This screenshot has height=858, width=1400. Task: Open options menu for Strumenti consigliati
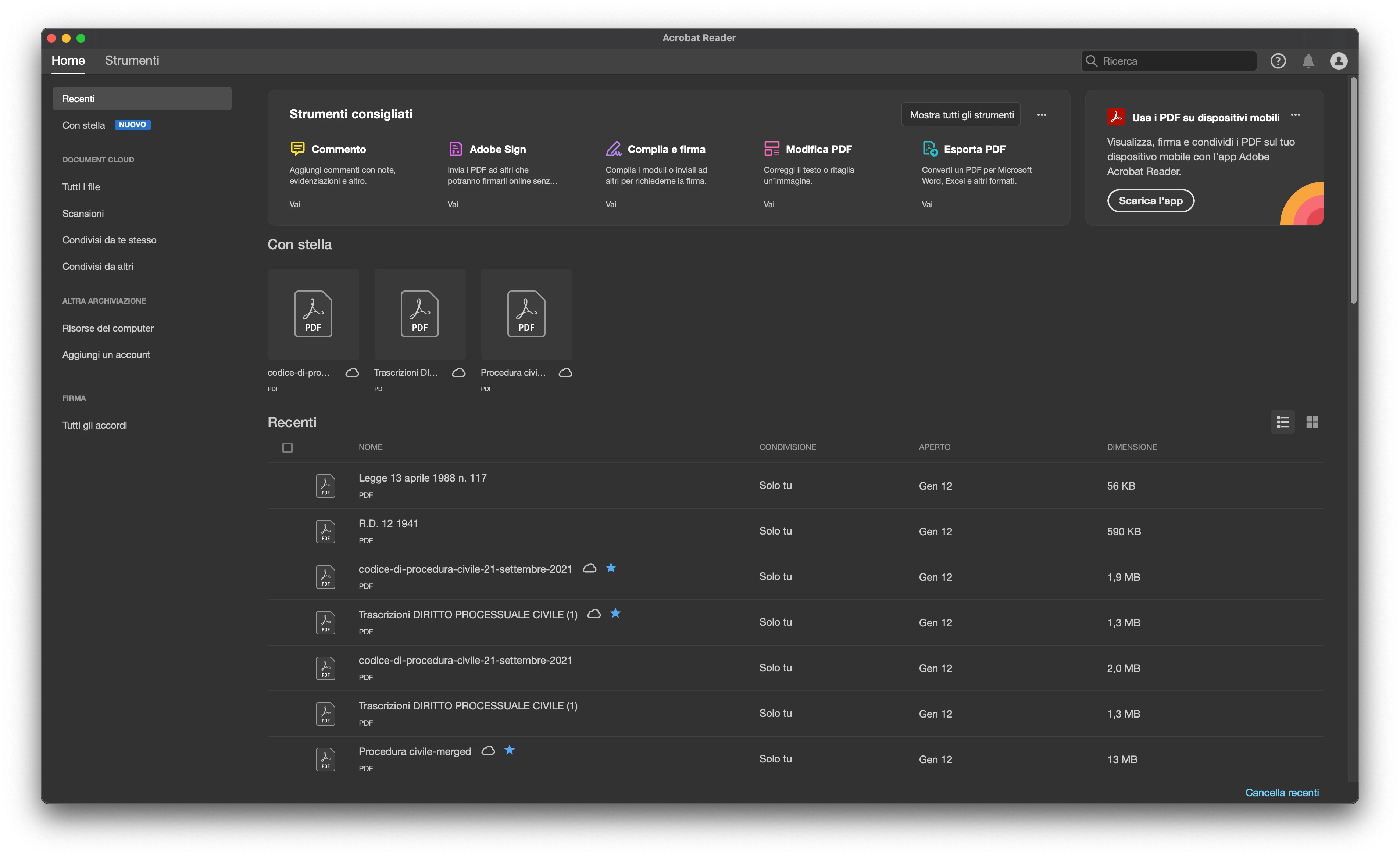1042,115
